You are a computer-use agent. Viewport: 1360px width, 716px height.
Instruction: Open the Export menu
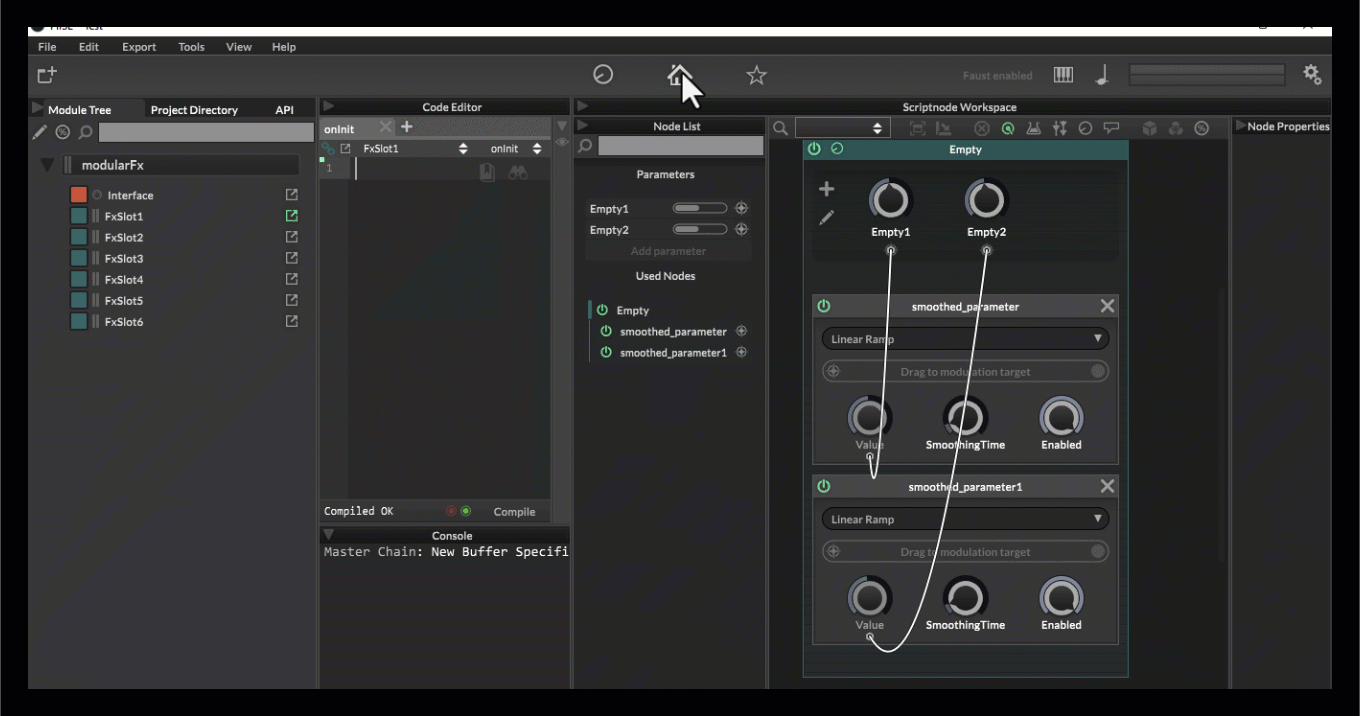coord(139,47)
